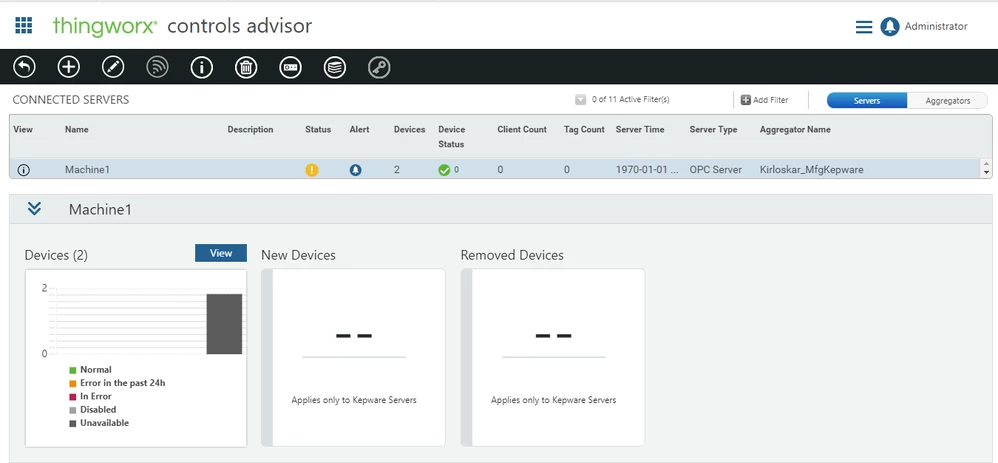Image resolution: width=998 pixels, height=463 pixels.
Task: Click the Unavailable legend entry
Action: coord(99,423)
